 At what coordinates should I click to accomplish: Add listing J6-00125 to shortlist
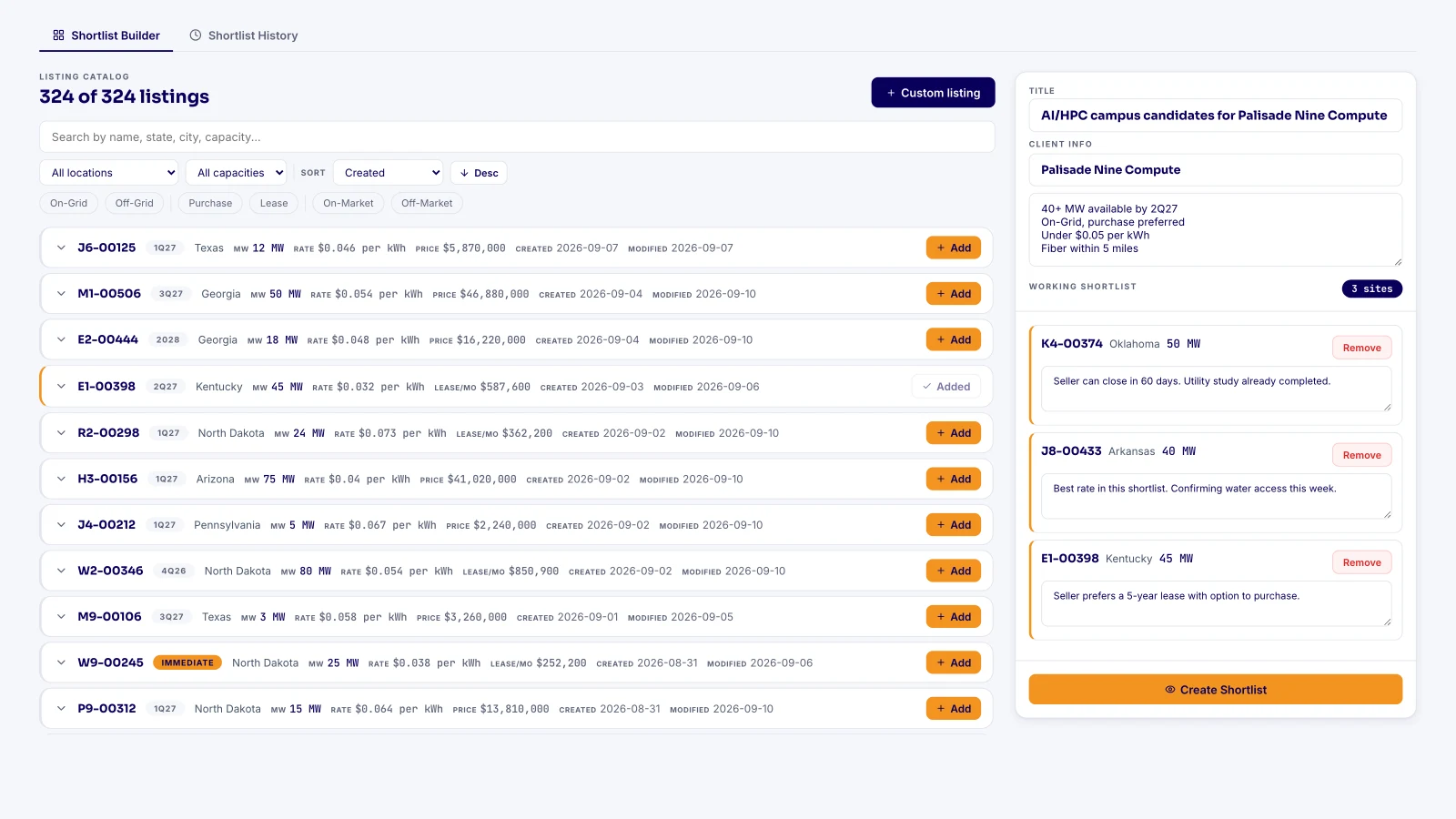(x=954, y=248)
